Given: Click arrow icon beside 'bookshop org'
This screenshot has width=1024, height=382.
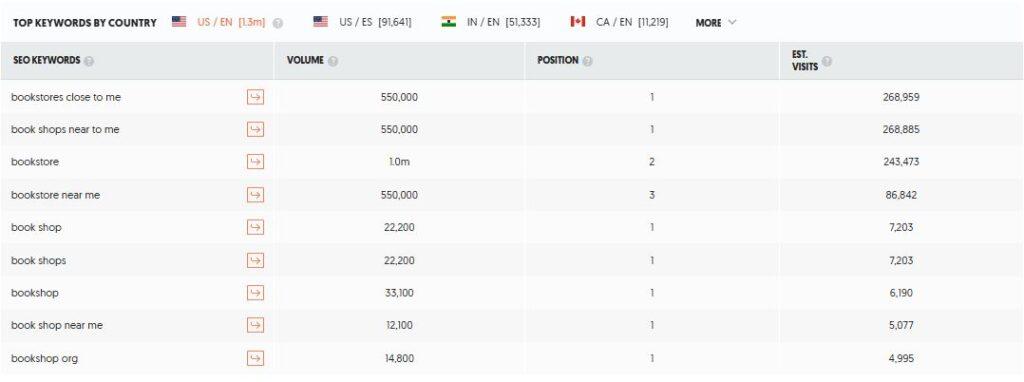Looking at the screenshot, I should pyautogui.click(x=255, y=358).
